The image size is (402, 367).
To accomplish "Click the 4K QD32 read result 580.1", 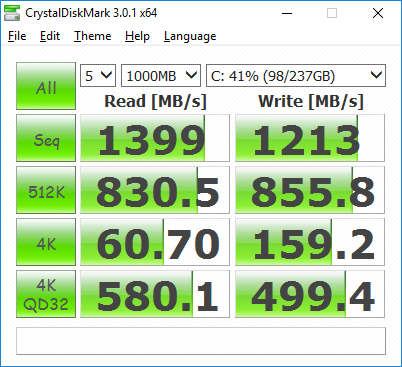I will 155,294.
